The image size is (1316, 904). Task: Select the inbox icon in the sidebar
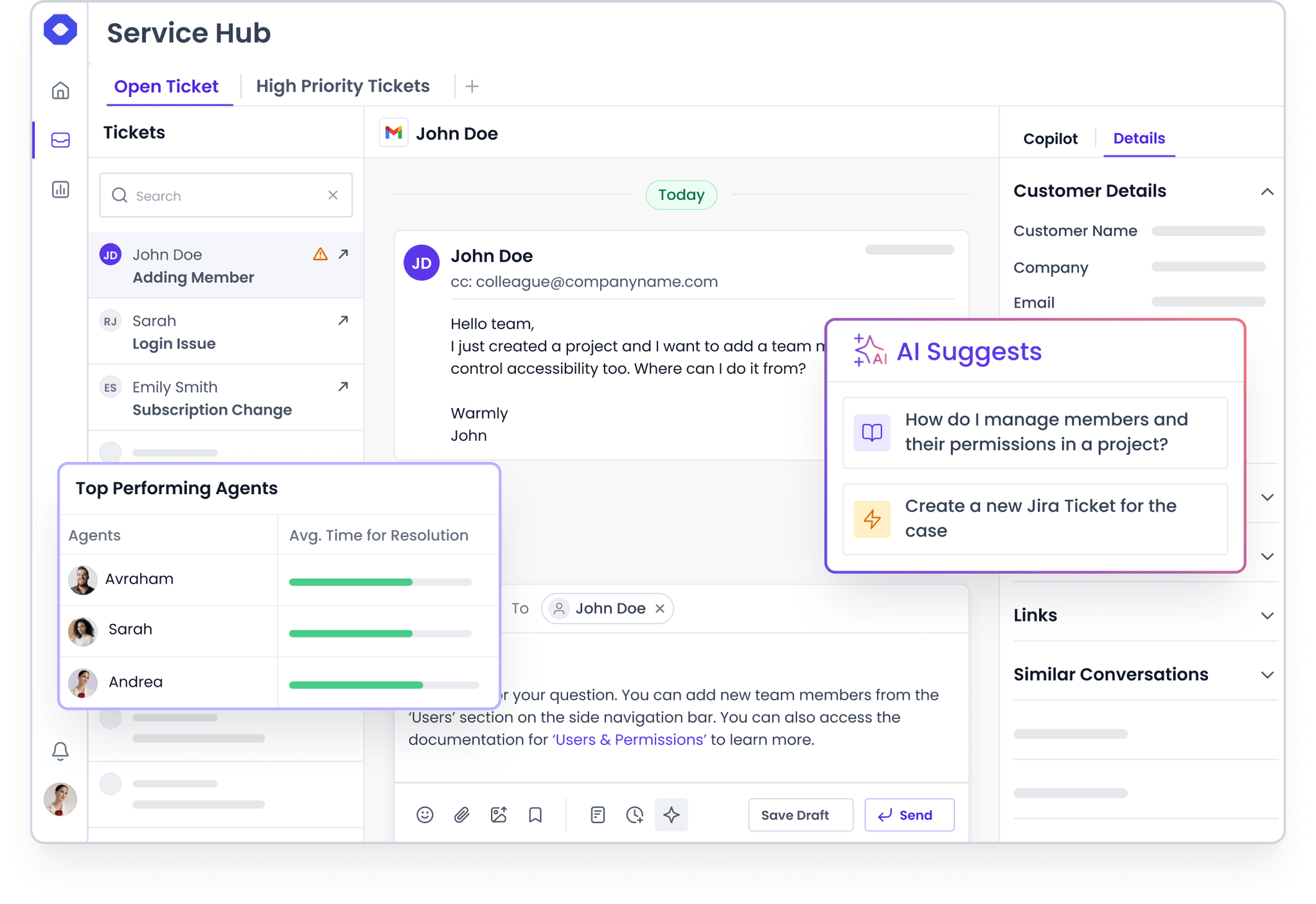point(60,140)
